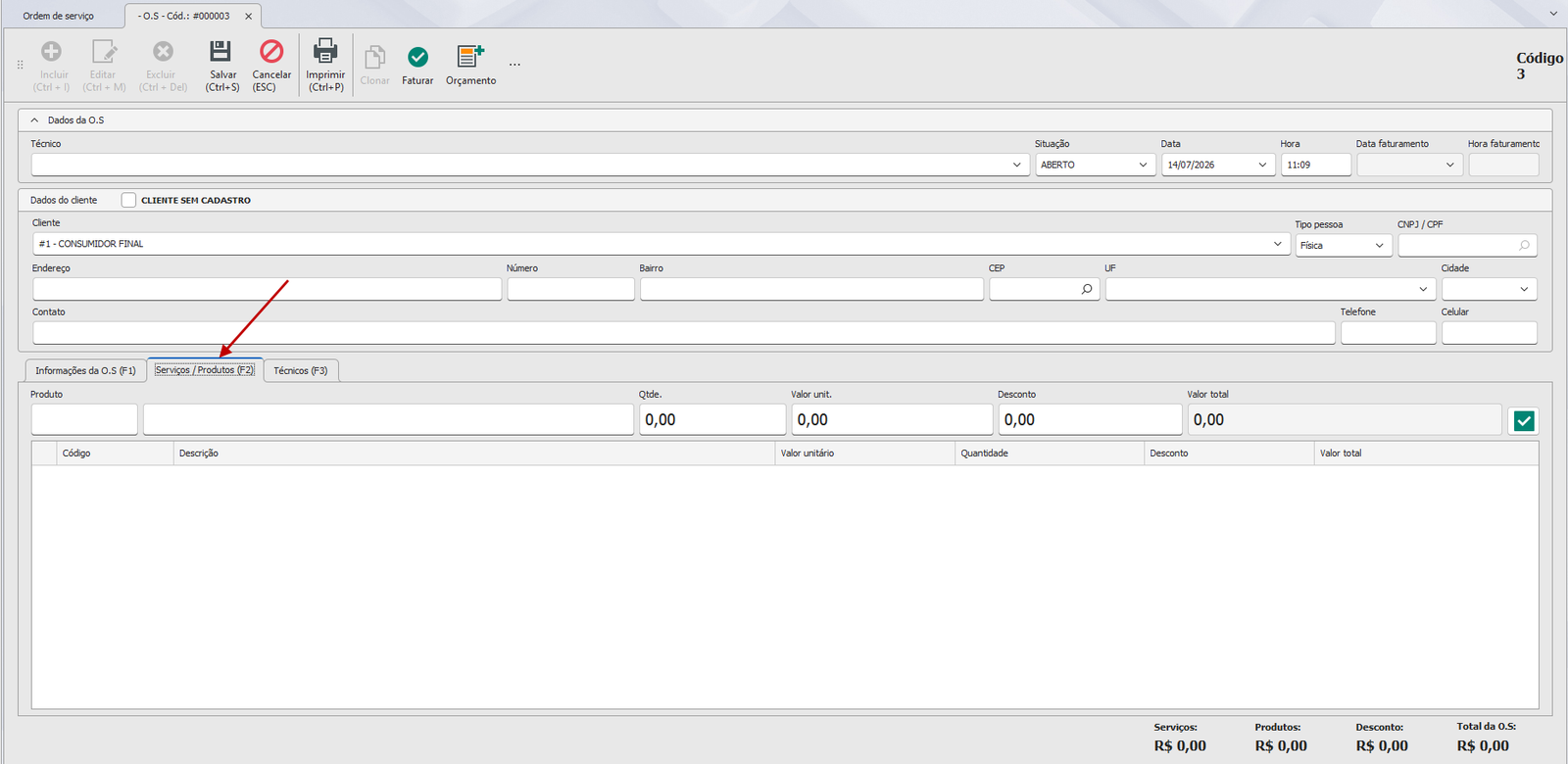Print using the Imprimir icon
Viewport: 1568px width, 764px height.
click(x=325, y=51)
